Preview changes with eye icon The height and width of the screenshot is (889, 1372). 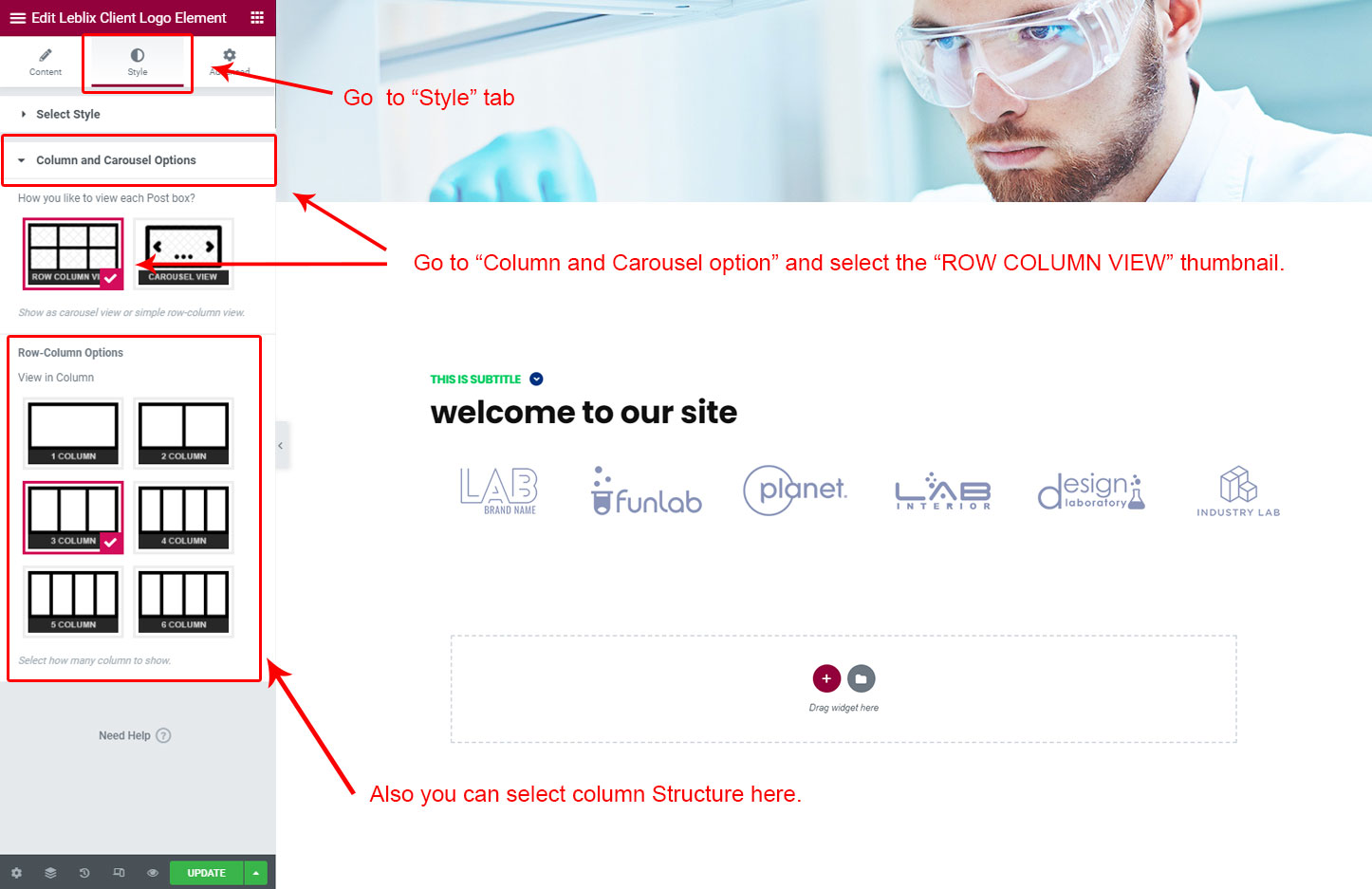coord(153,873)
